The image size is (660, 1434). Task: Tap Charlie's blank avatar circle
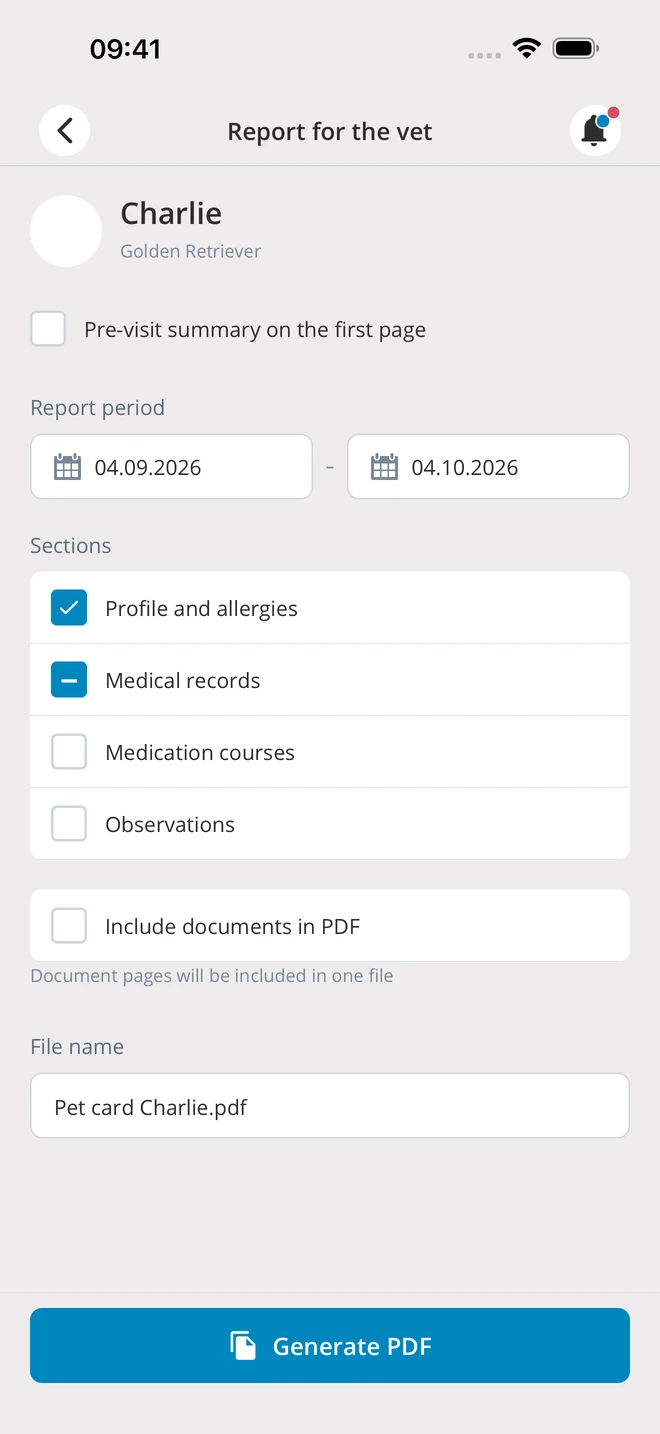[x=66, y=231]
